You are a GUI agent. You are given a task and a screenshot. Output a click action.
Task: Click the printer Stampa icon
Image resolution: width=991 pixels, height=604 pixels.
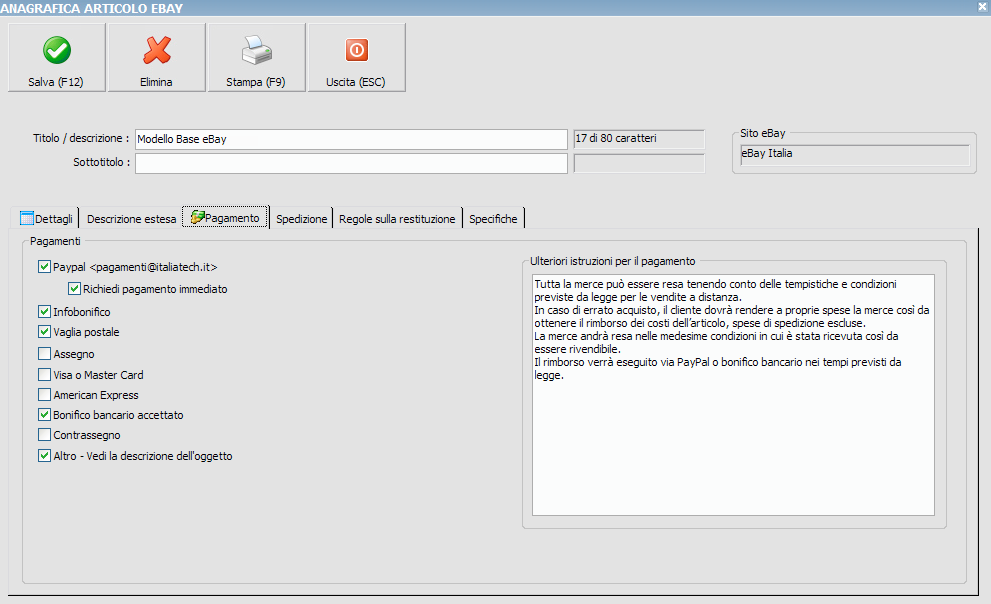[x=257, y=50]
